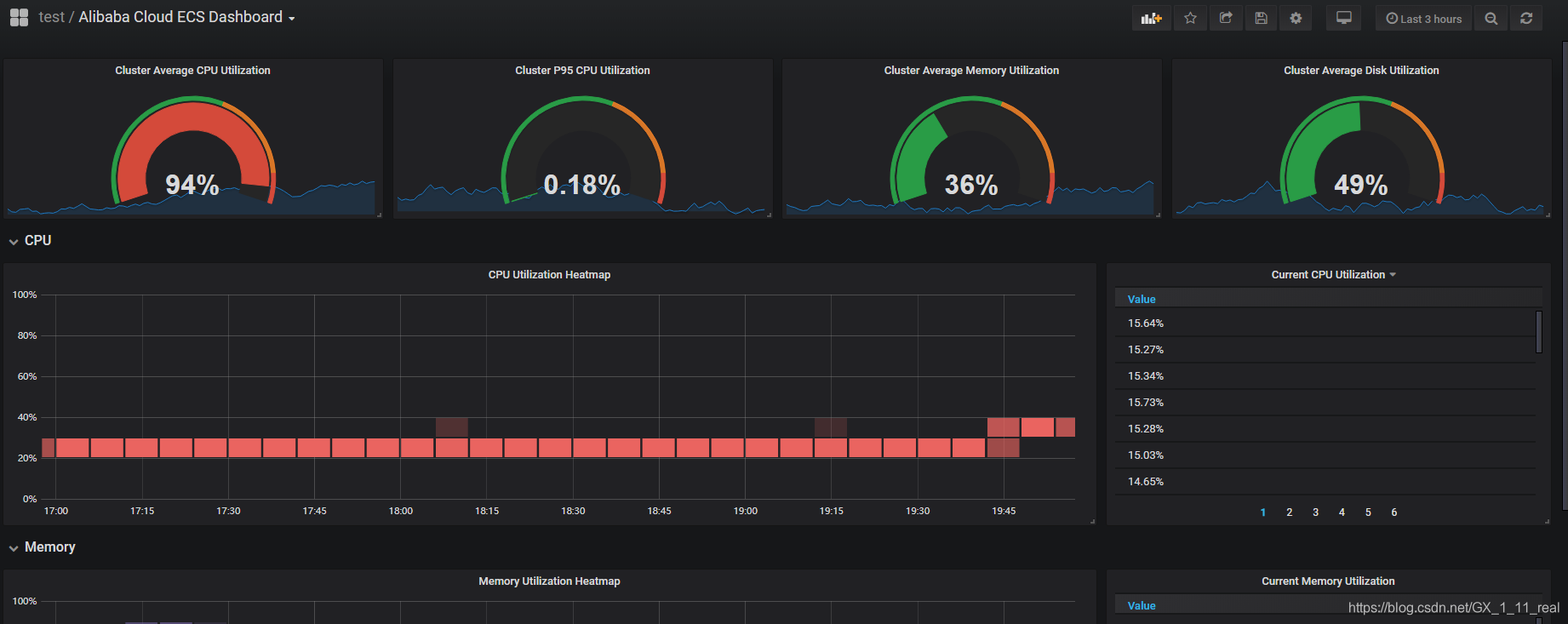The image size is (1568, 624).
Task: Open Cluster Average Memory Utilization panel title
Action: tap(971, 71)
